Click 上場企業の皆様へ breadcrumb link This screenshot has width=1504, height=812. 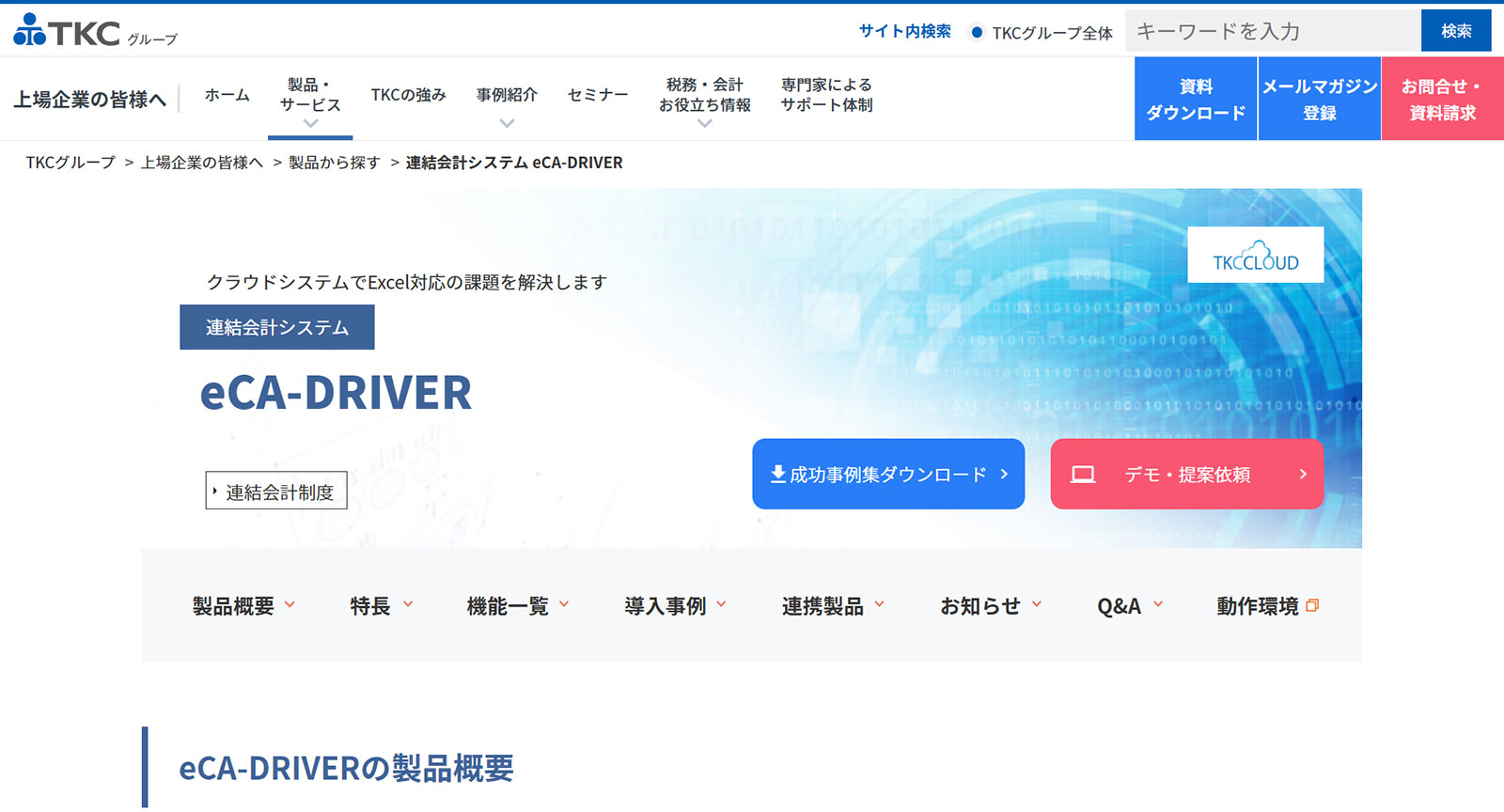pyautogui.click(x=202, y=163)
